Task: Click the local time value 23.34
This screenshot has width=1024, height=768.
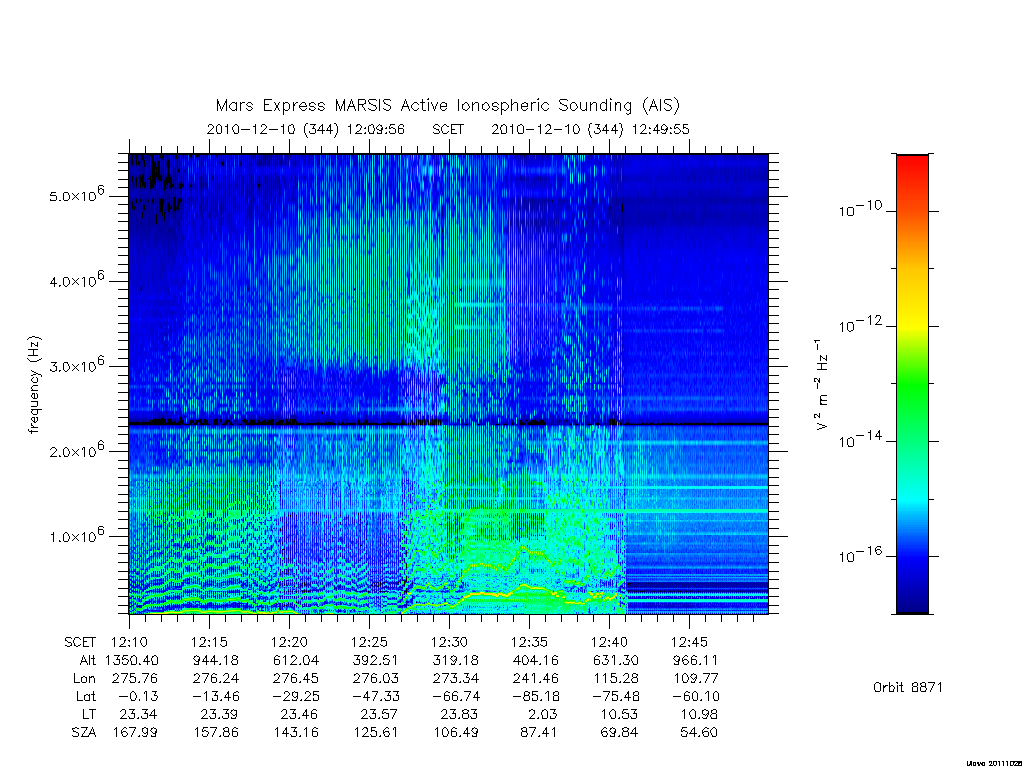Action: 138,714
